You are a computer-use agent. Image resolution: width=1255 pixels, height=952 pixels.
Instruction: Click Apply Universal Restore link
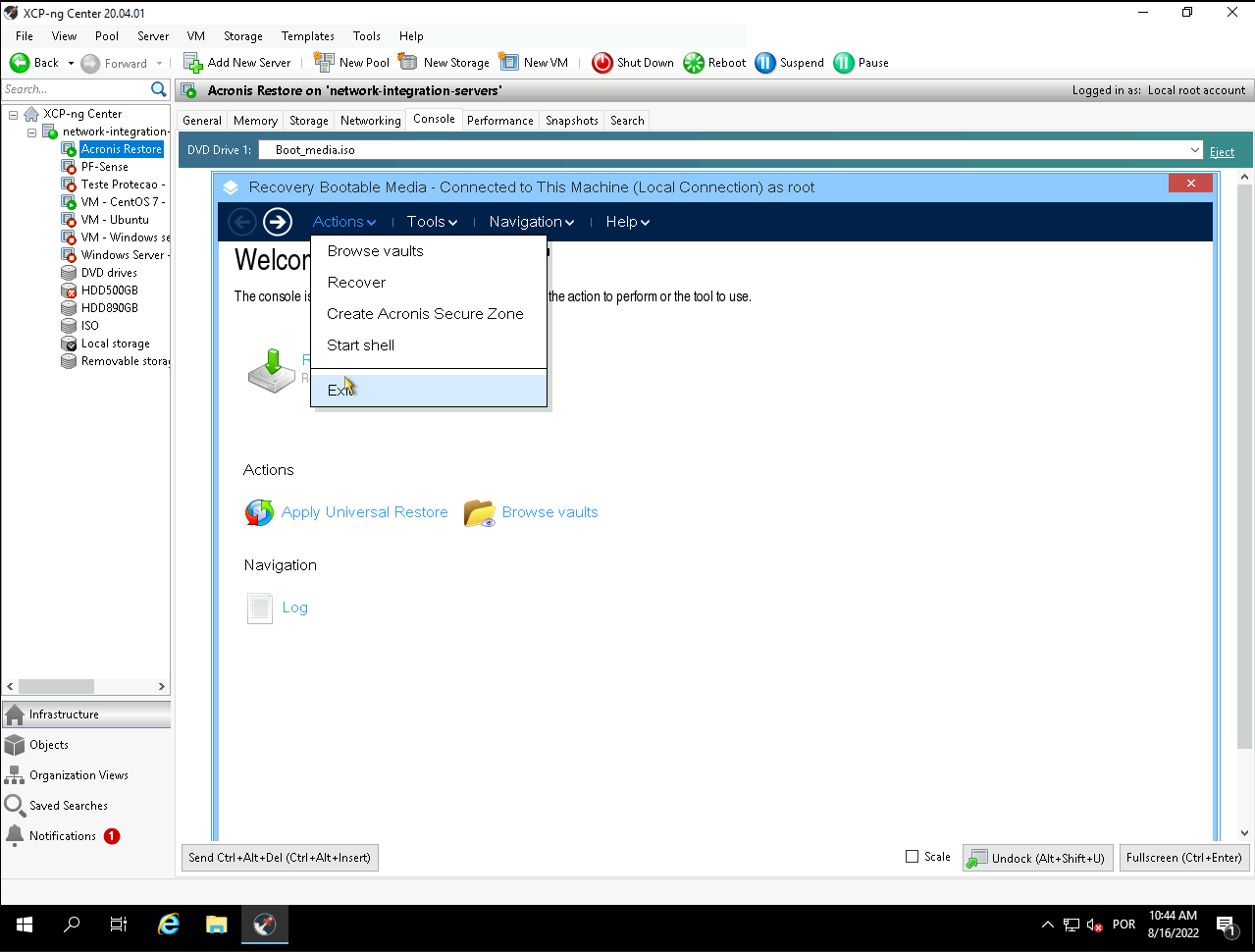point(365,512)
